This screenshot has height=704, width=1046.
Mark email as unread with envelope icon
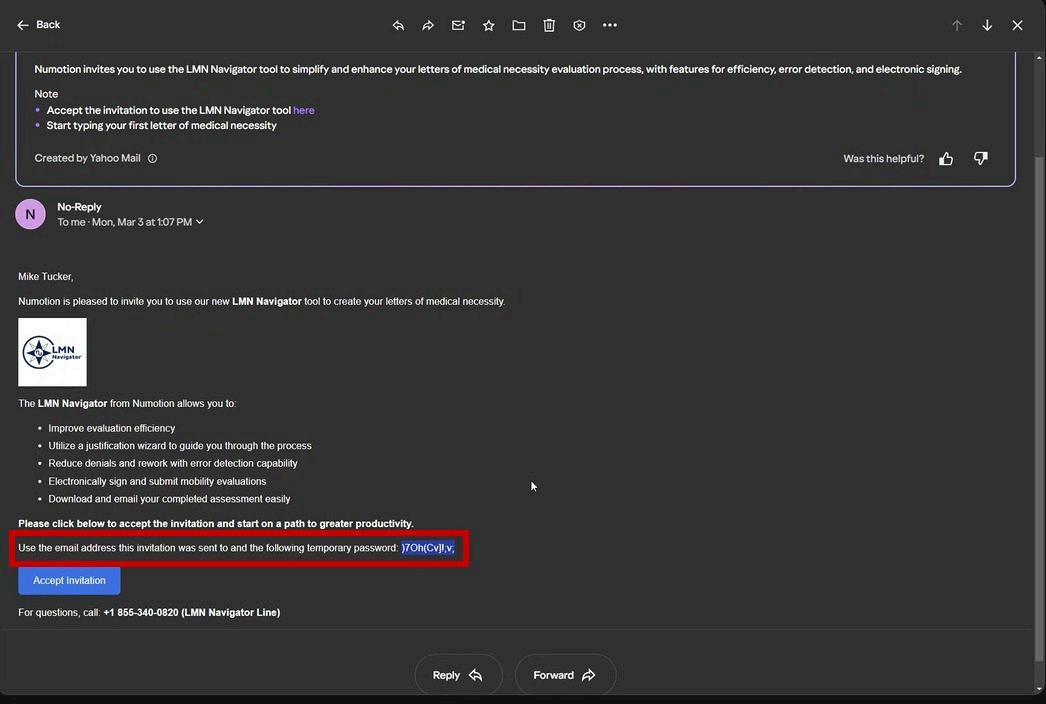click(x=458, y=25)
